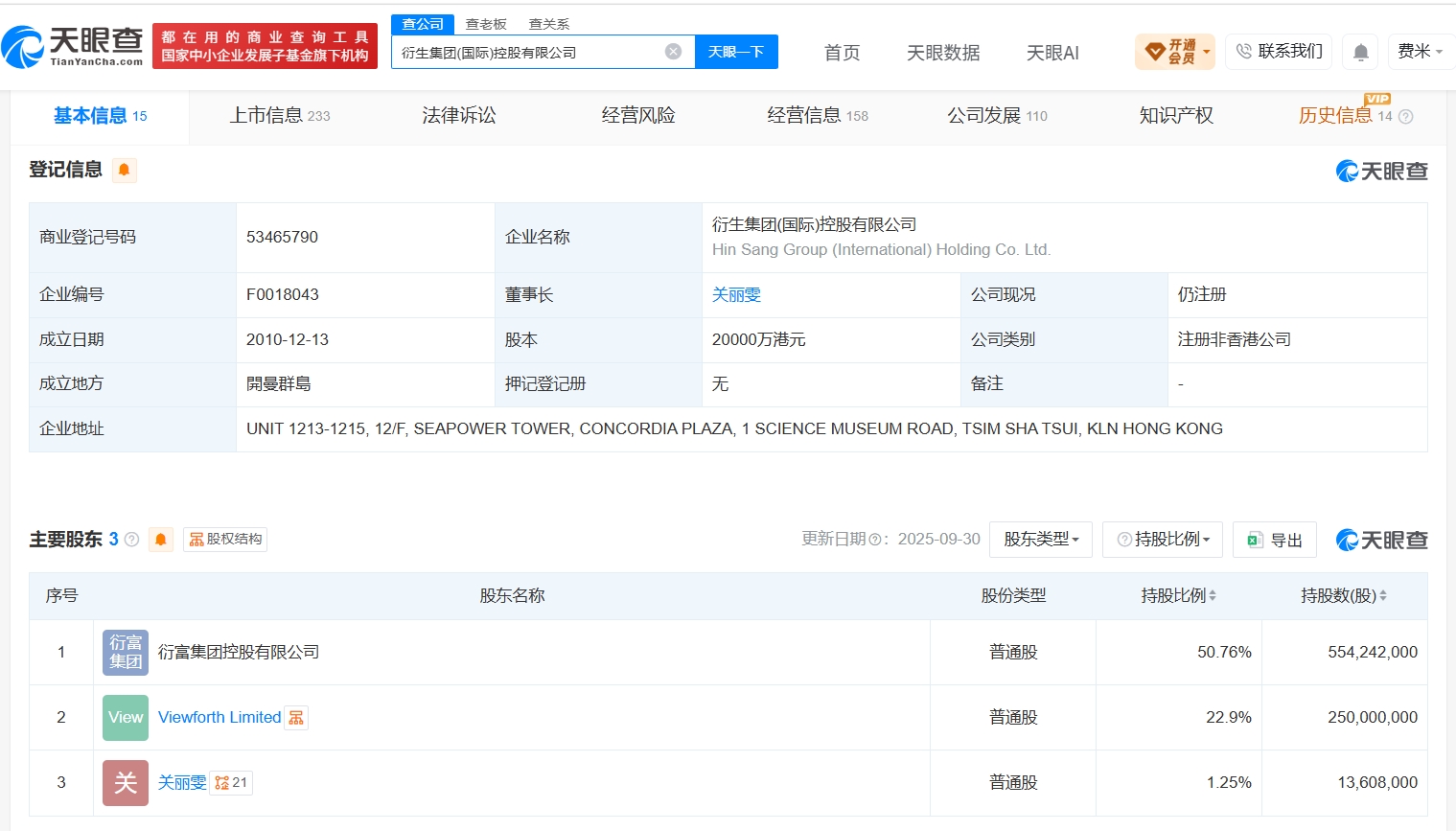
Task: Open the 经营风险 tab
Action: point(638,116)
